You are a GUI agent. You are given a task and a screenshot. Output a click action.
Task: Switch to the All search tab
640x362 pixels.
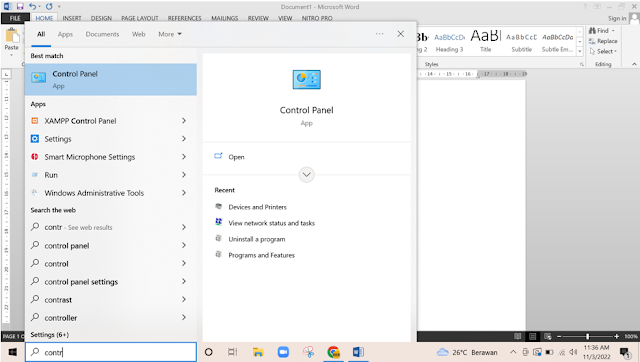pyautogui.click(x=41, y=34)
